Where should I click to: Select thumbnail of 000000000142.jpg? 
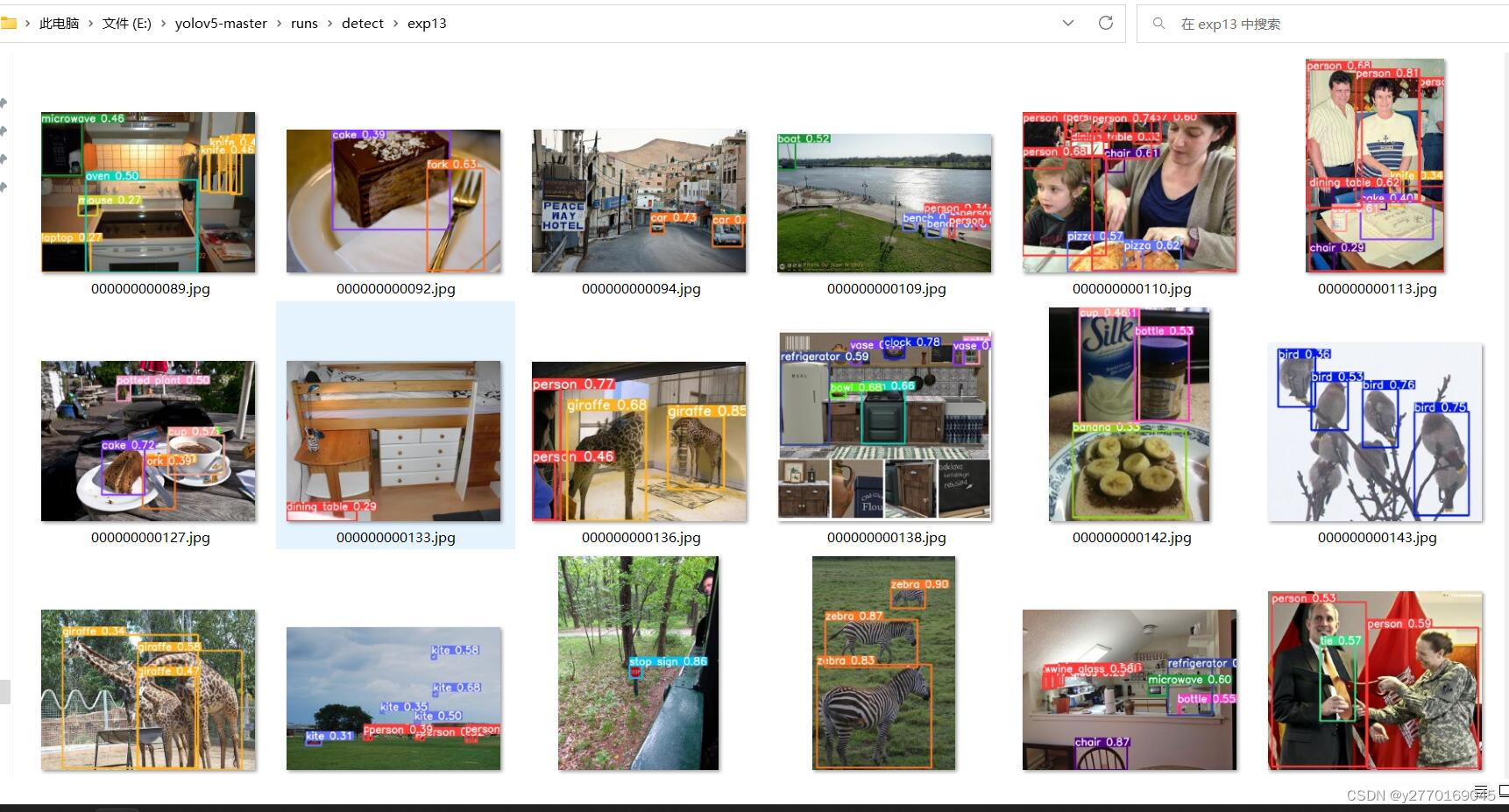pos(1130,414)
